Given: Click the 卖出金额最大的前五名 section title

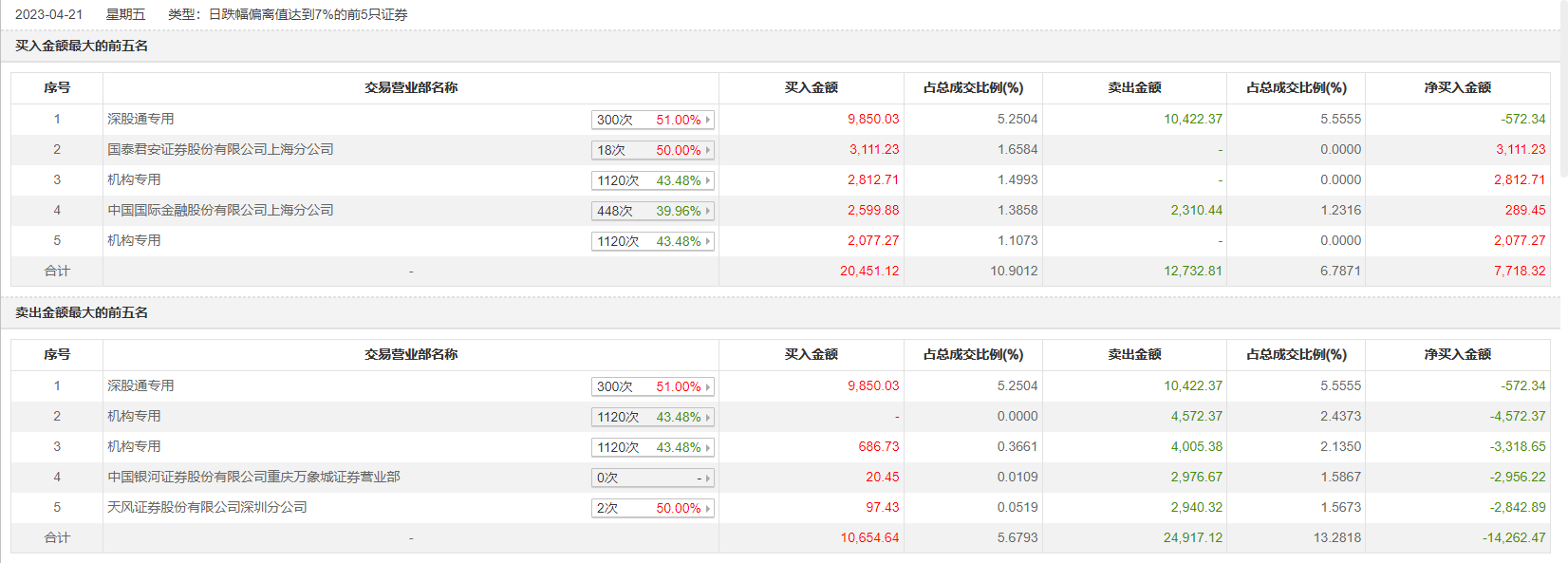Looking at the screenshot, I should (82, 312).
